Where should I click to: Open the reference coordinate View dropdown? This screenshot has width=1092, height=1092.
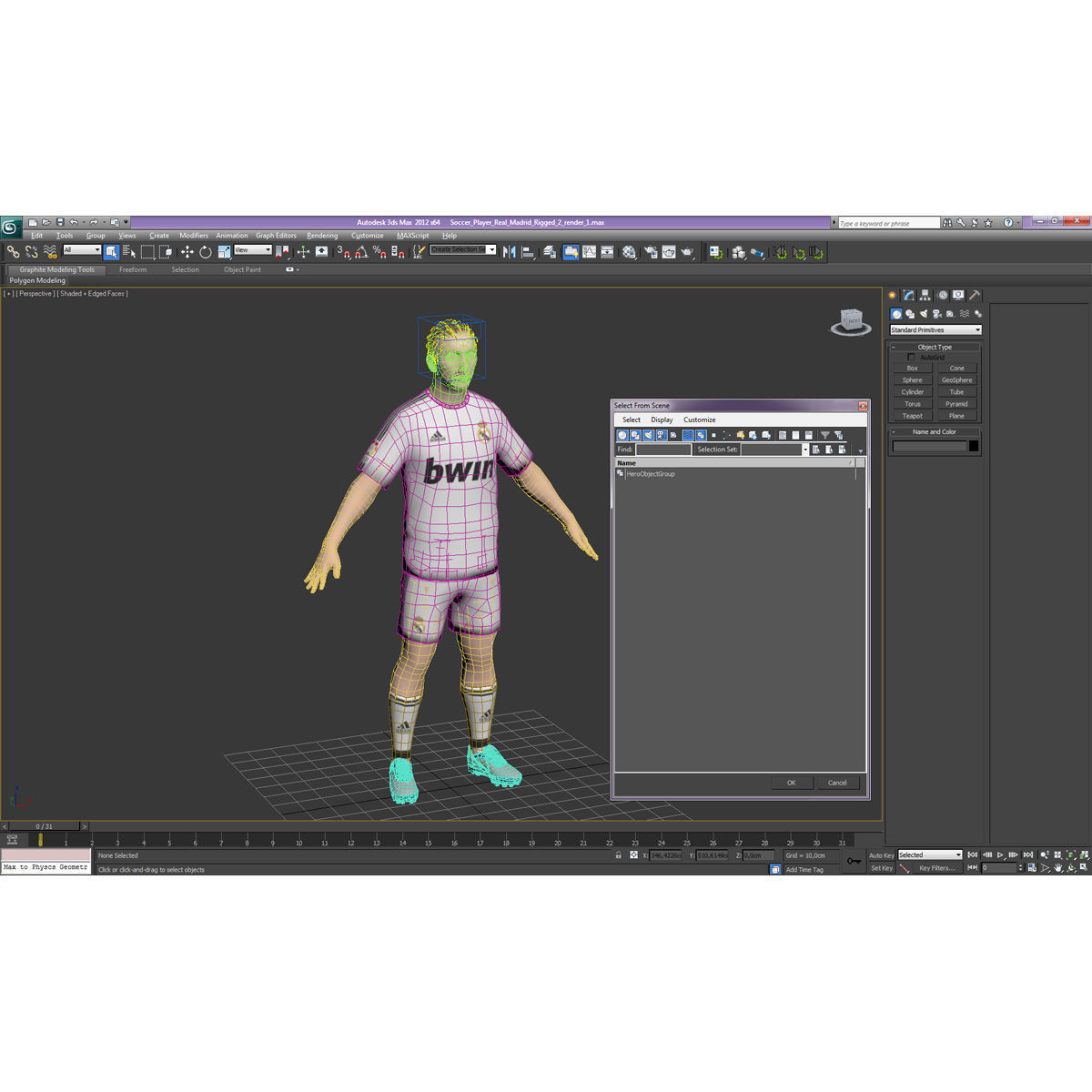(x=253, y=249)
